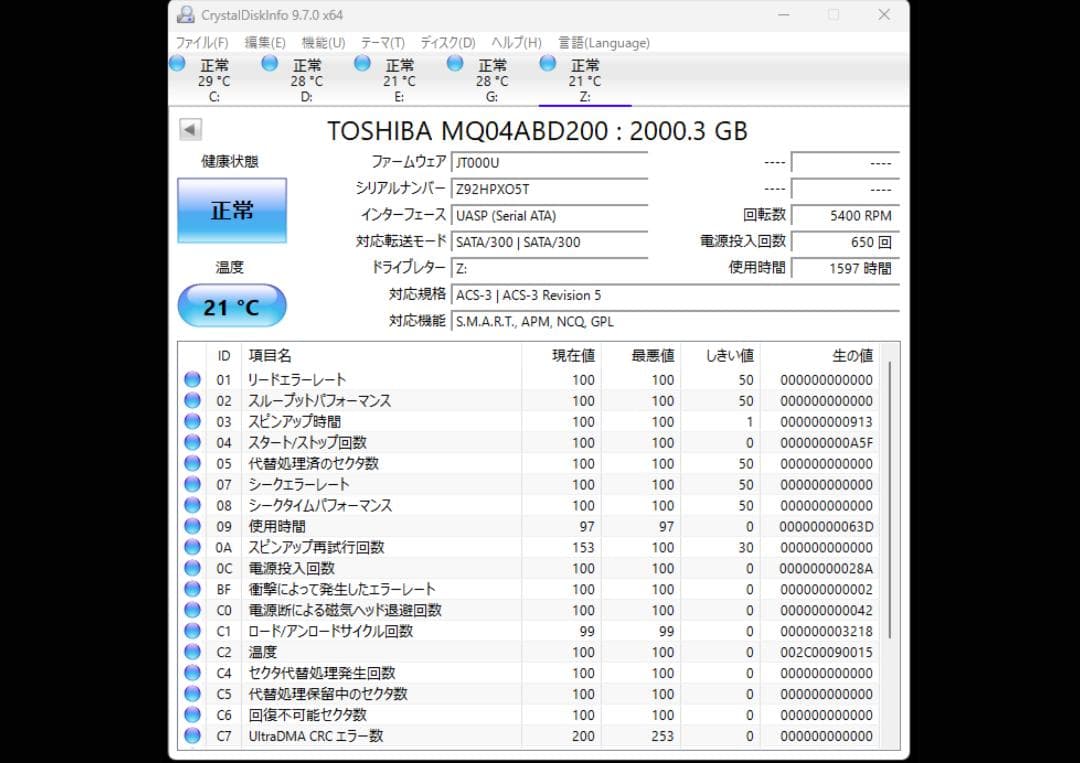Screen dimensions: 1080x763
Task: Select drive C: at 29 °C
Action: pos(214,81)
